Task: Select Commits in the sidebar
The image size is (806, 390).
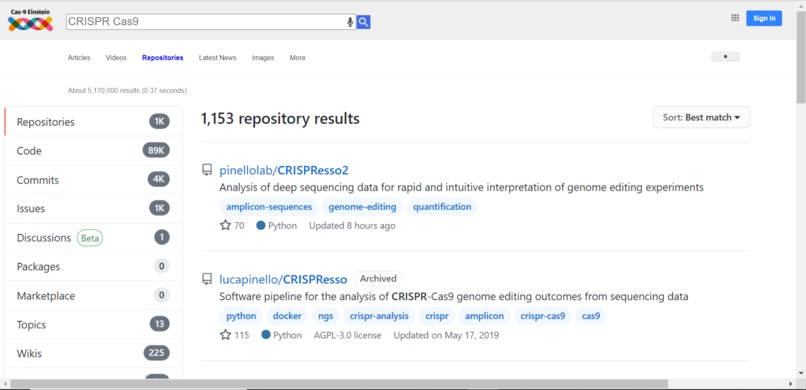Action: [93, 180]
